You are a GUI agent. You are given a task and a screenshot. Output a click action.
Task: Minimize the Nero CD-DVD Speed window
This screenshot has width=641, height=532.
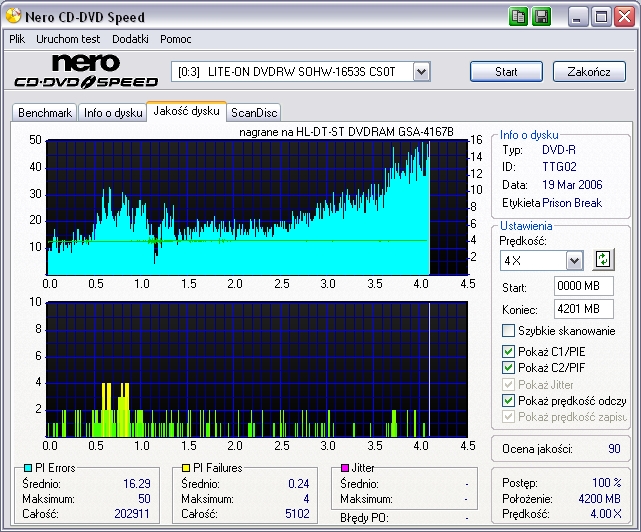point(578,17)
